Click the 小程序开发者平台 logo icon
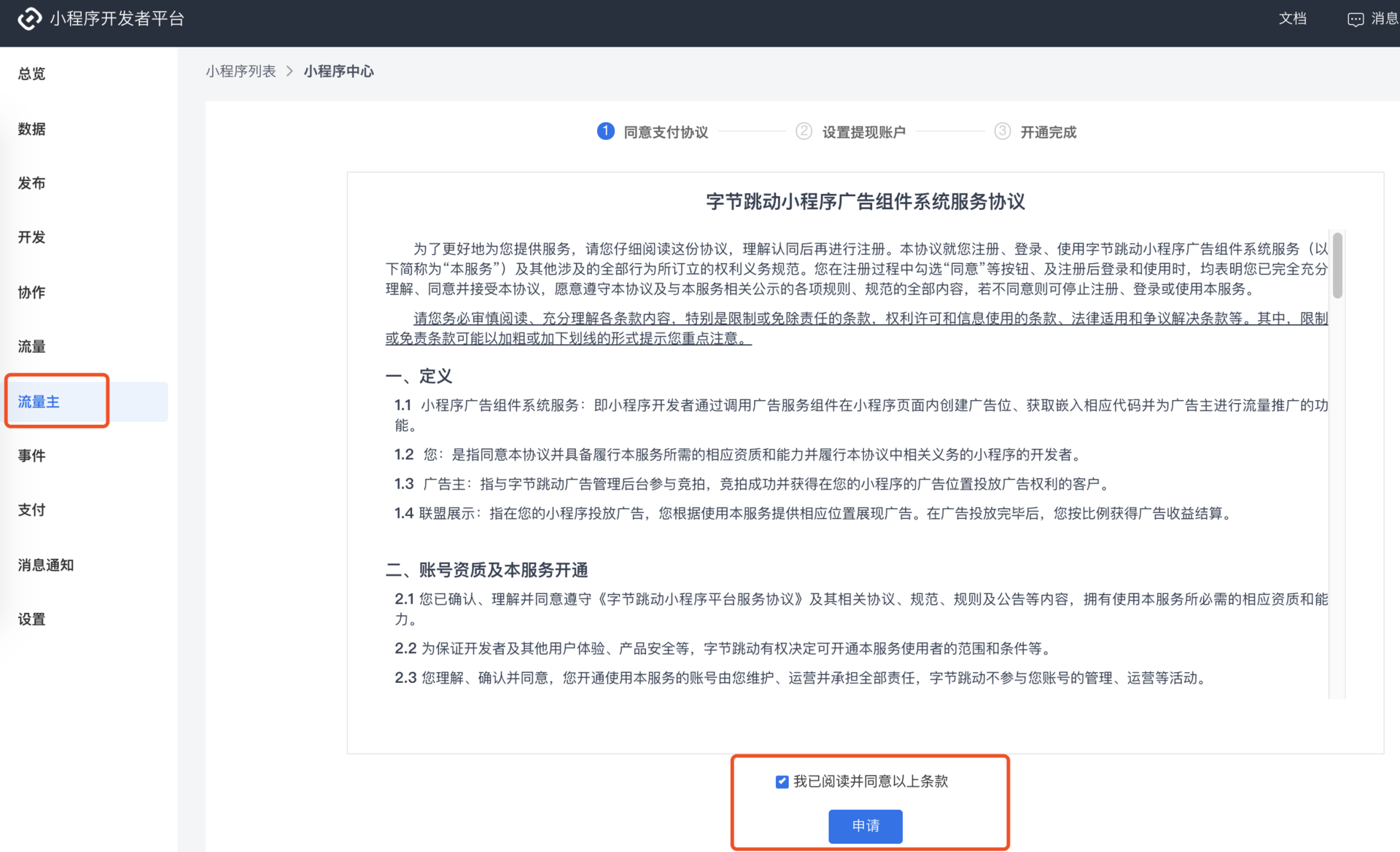The image size is (1400, 852). pyautogui.click(x=29, y=18)
